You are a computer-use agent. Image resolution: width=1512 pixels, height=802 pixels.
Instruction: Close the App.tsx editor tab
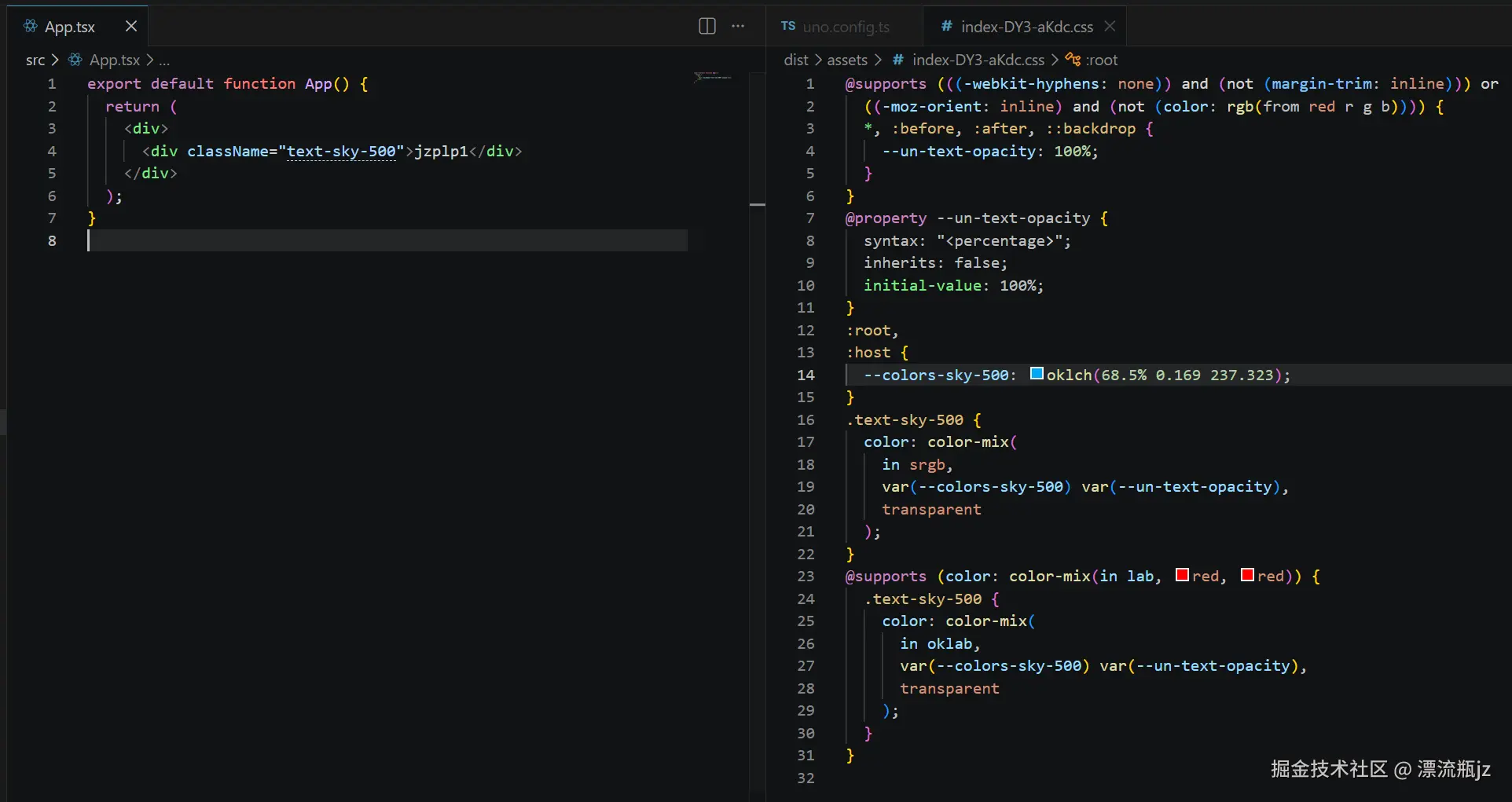tap(131, 27)
